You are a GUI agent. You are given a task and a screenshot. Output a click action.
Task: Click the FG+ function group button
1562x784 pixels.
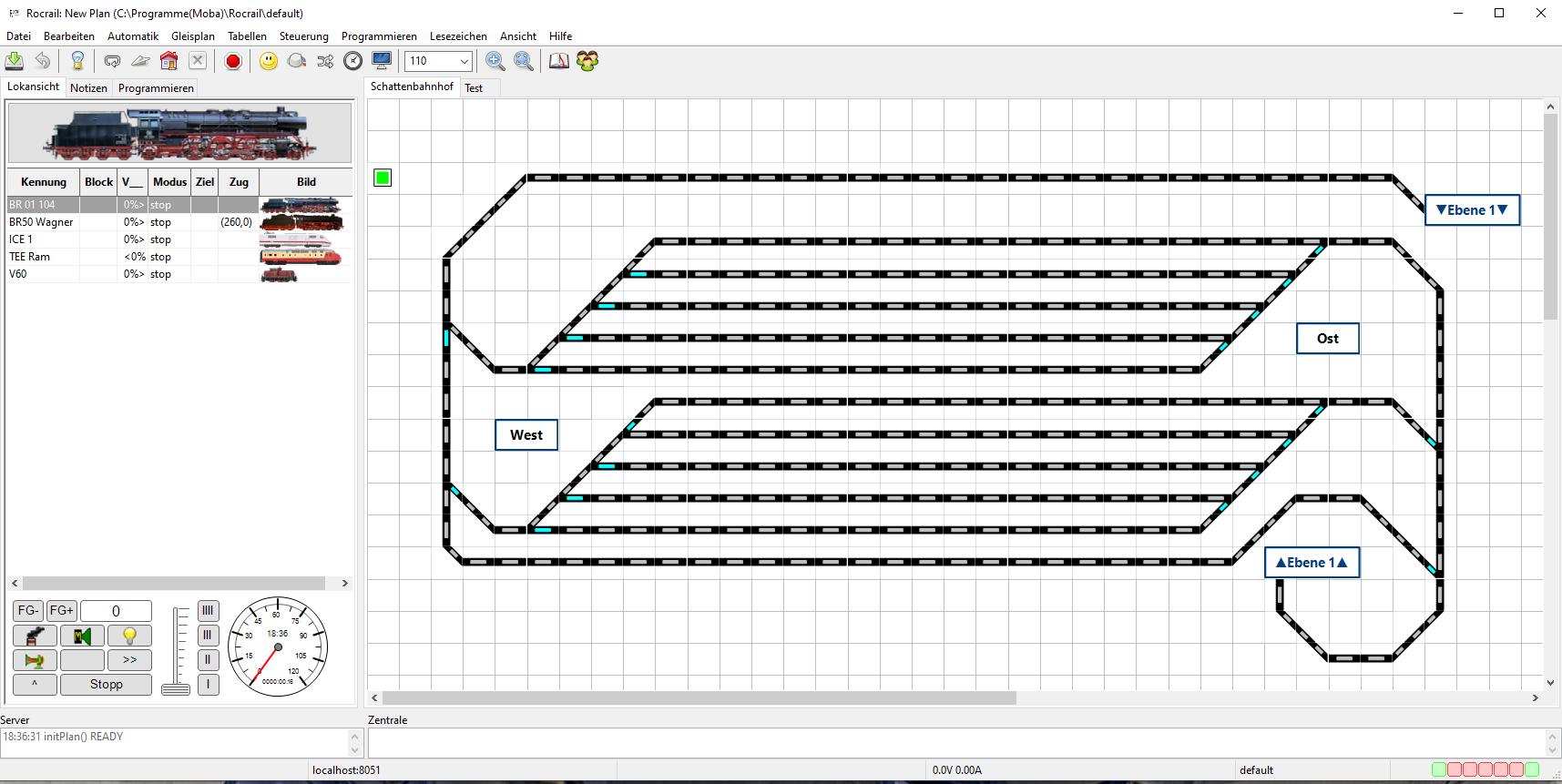pyautogui.click(x=62, y=611)
